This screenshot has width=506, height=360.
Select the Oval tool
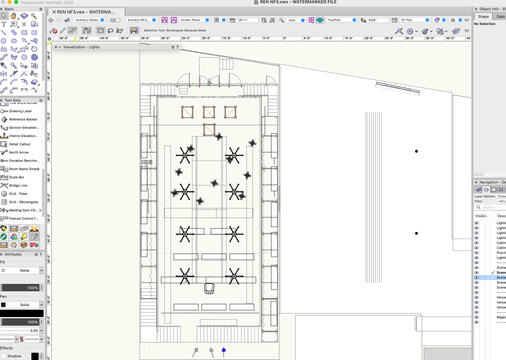pos(14,41)
